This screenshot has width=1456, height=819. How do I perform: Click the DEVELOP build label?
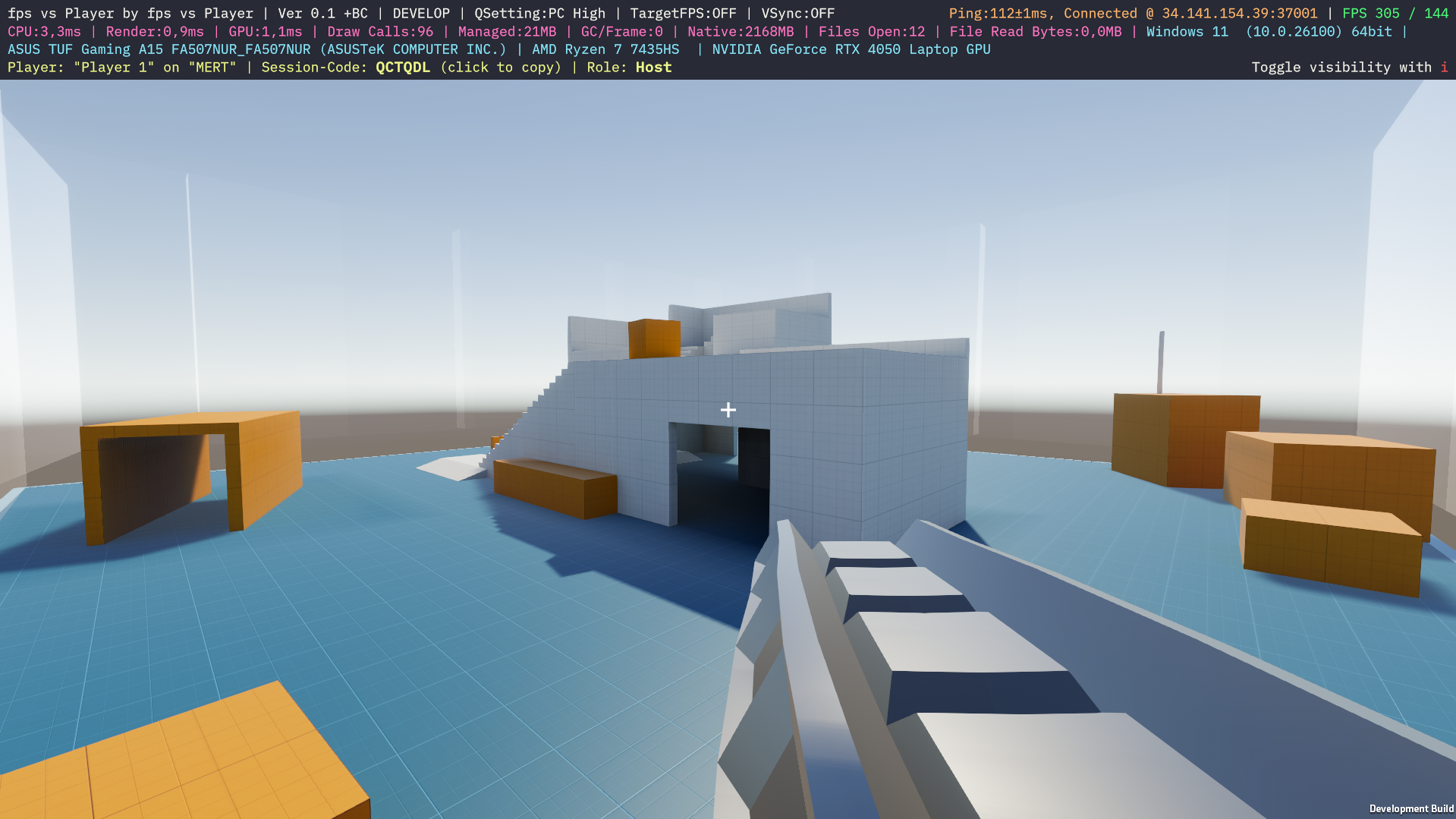(x=421, y=14)
